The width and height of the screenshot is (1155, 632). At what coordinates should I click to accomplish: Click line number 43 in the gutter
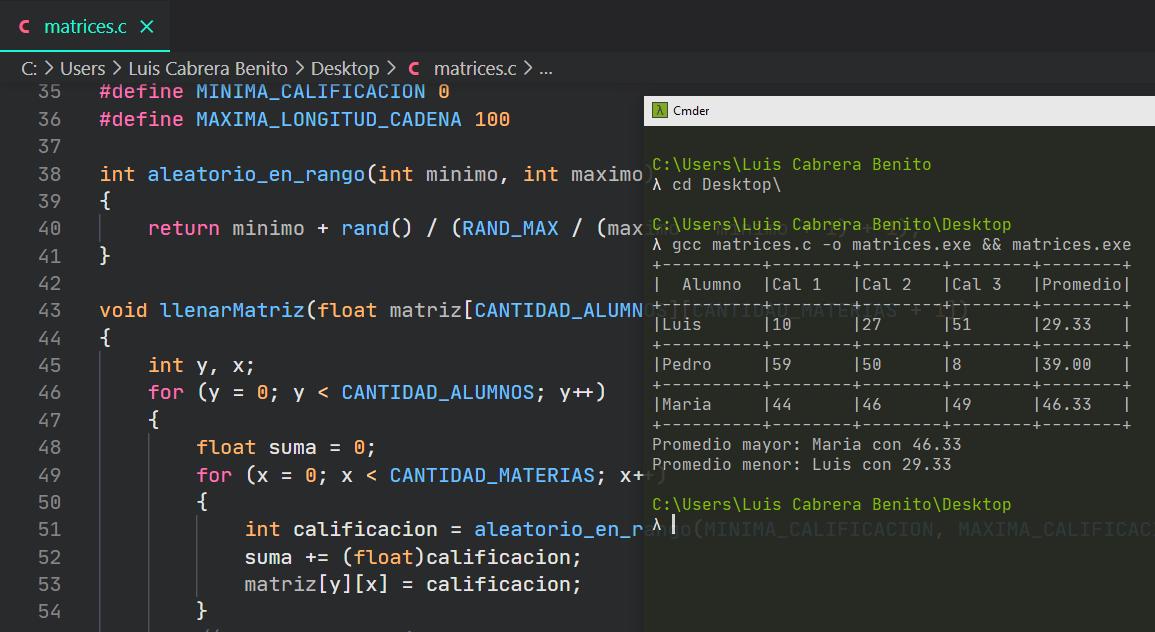[x=49, y=310]
